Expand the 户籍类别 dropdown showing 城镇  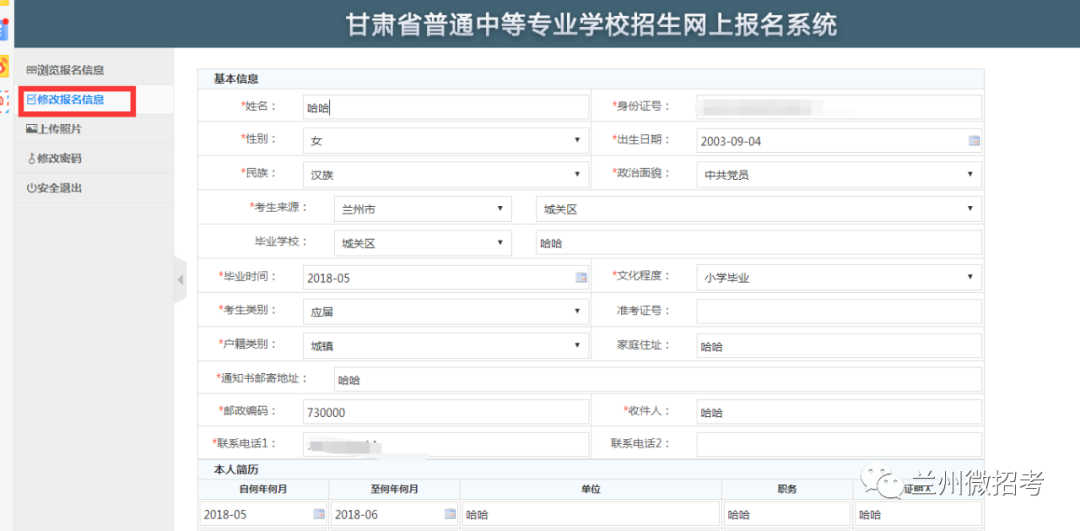pos(445,345)
